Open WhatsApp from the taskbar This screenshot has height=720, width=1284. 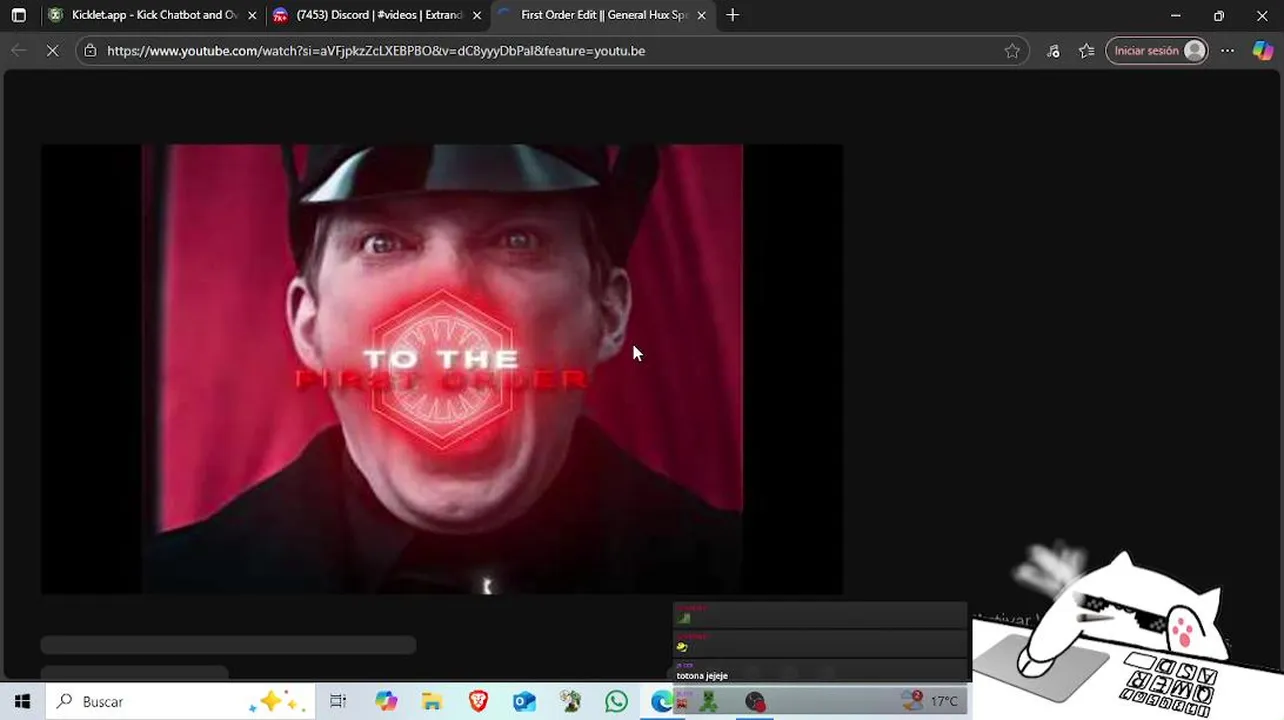pyautogui.click(x=616, y=702)
